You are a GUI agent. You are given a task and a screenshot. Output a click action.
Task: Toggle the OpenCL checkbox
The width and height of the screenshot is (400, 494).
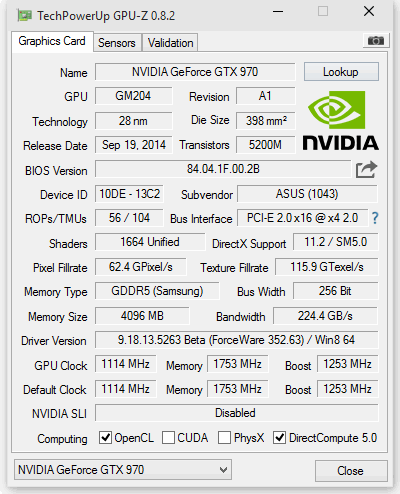[x=105, y=437]
